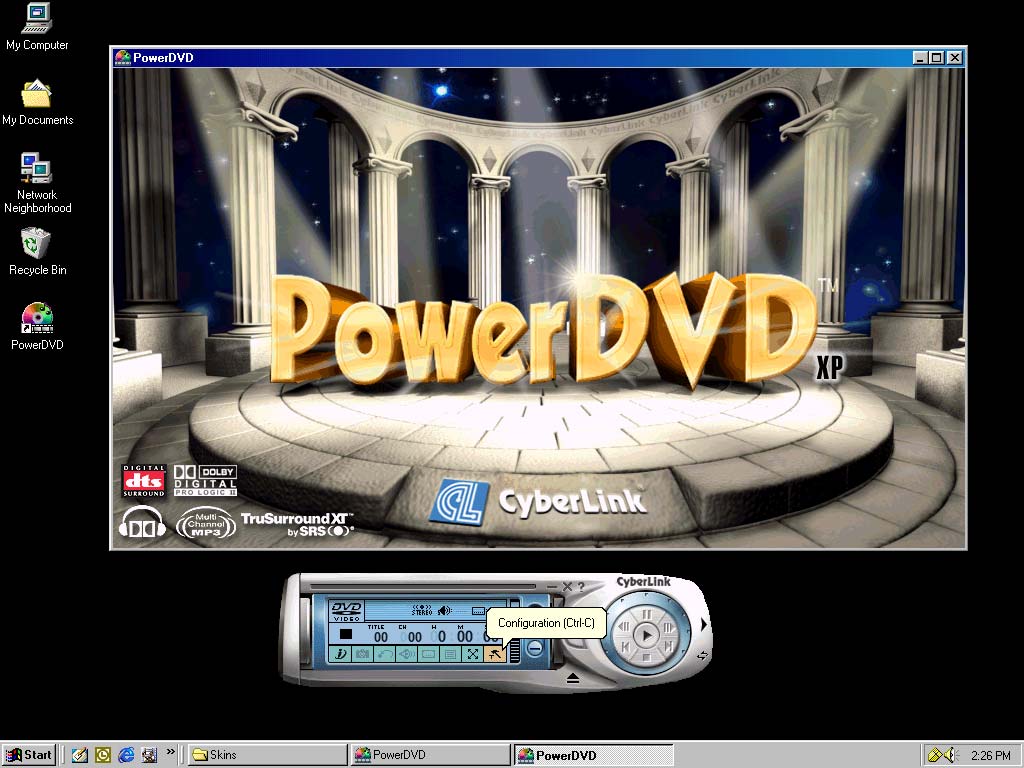Capture a frame with the camera icon
Image resolution: width=1024 pixels, height=768 pixels.
click(362, 654)
